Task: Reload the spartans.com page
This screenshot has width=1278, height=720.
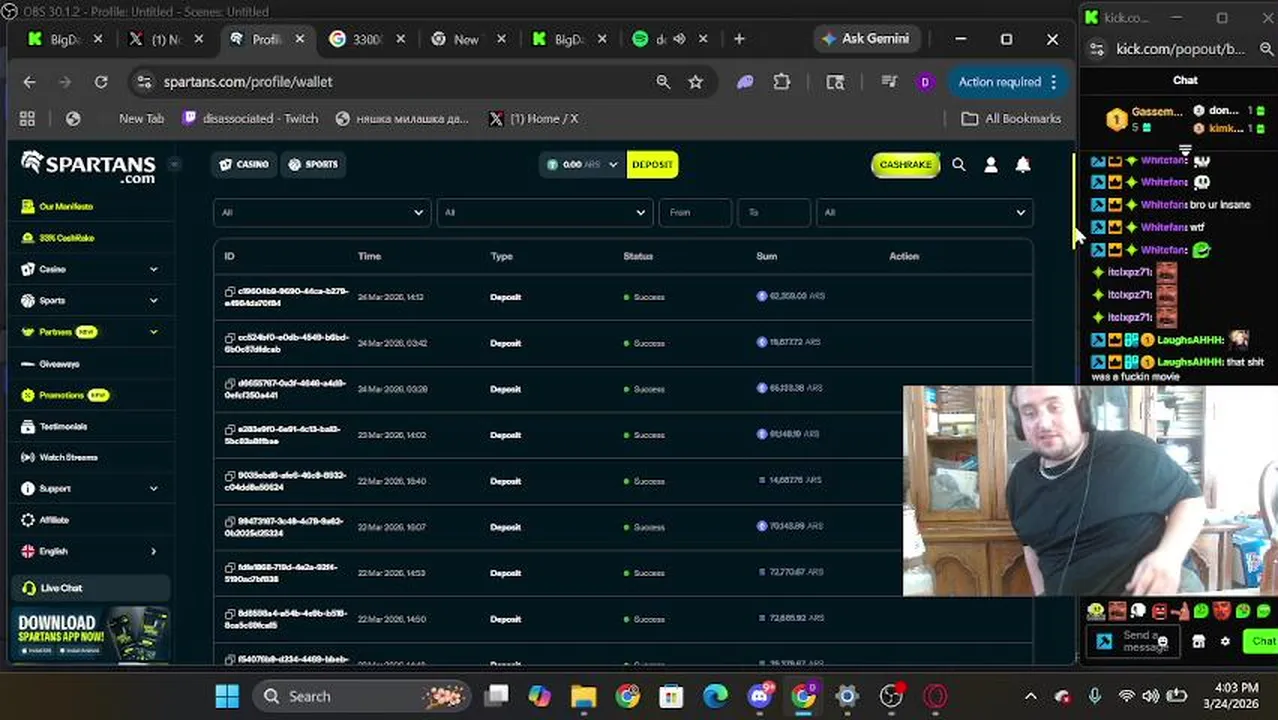Action: point(101,82)
